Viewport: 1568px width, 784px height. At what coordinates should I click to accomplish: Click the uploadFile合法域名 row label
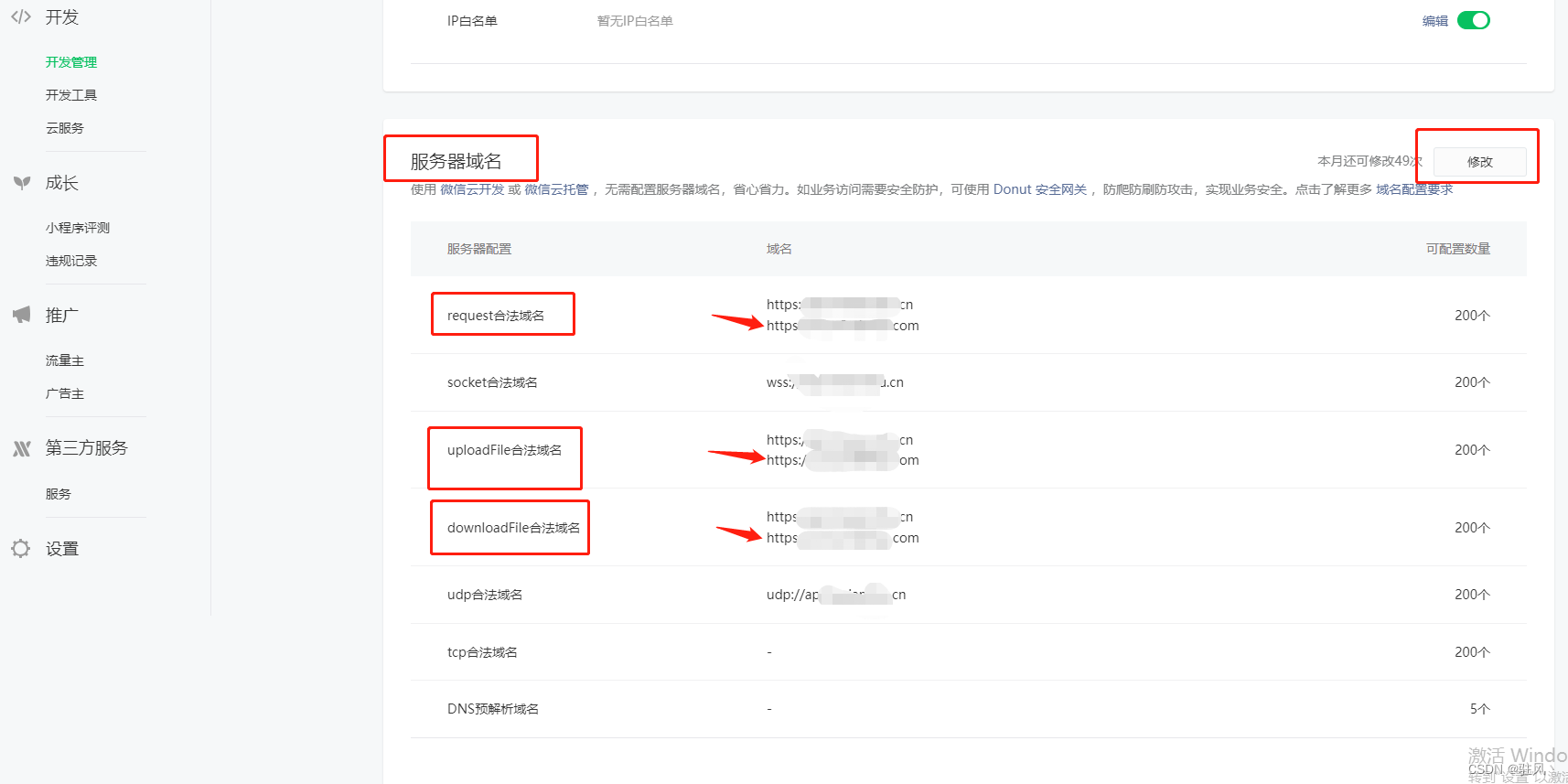[504, 450]
